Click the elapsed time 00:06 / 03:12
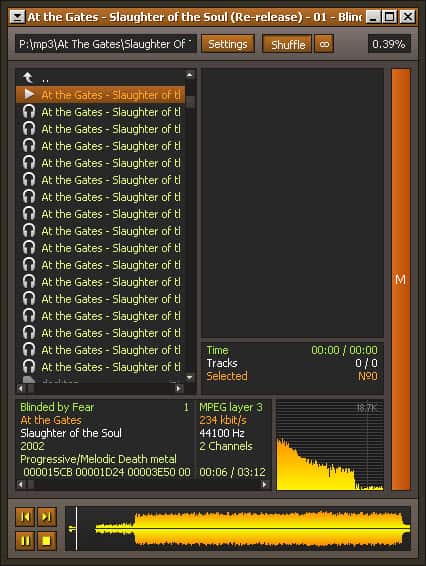 [232, 472]
